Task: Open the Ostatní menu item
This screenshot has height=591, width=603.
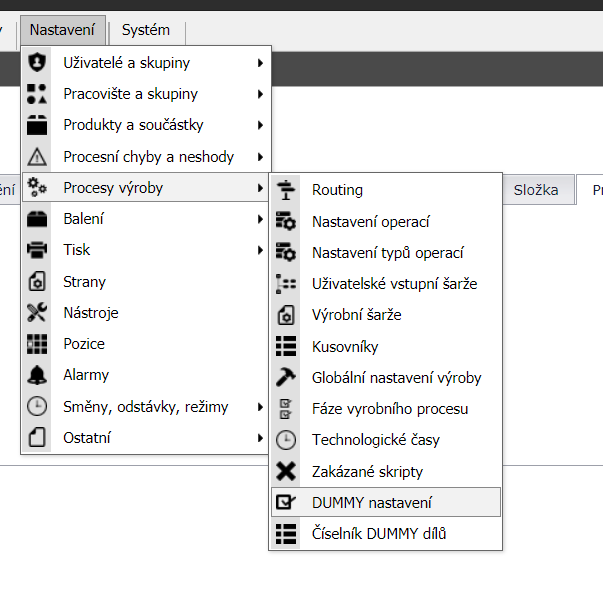Action: click(x=87, y=438)
